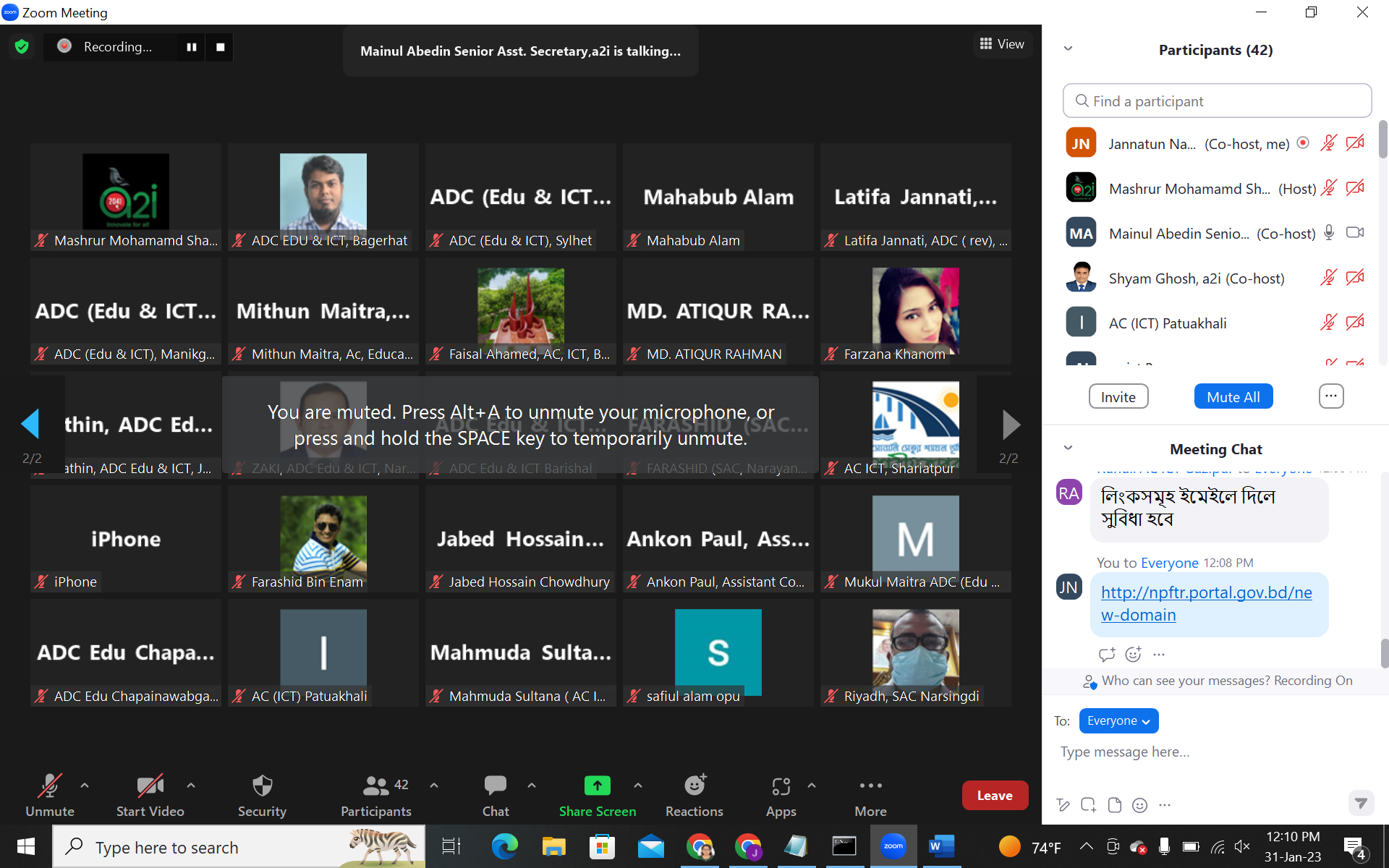The height and width of the screenshot is (868, 1389).
Task: Click the Mute All button
Action: (1233, 397)
